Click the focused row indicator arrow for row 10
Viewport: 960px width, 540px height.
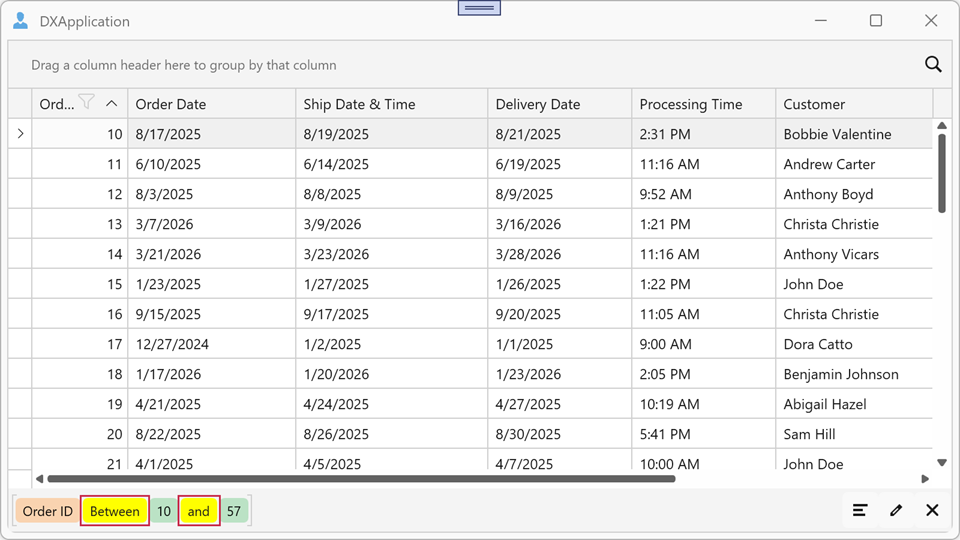click(x=20, y=133)
